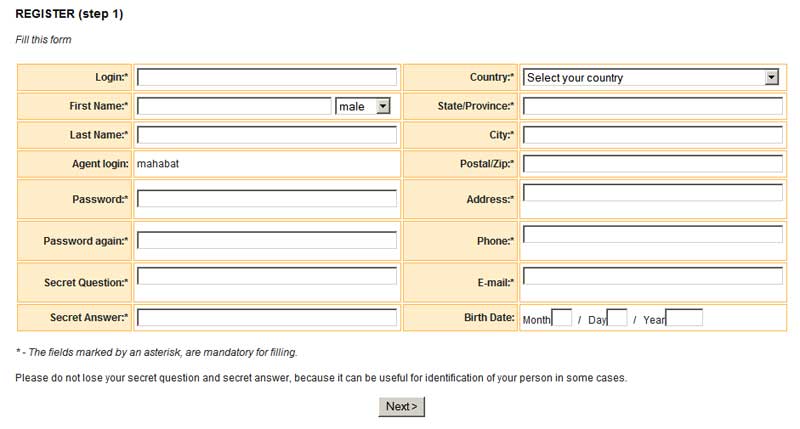Focus the Secret Answer field
800x429 pixels.
pyautogui.click(x=266, y=318)
